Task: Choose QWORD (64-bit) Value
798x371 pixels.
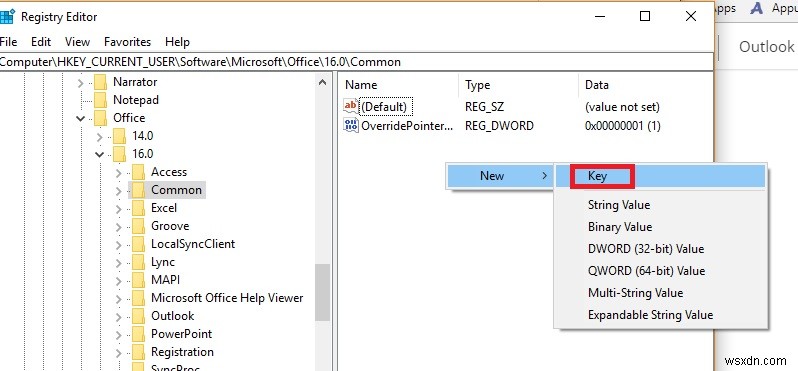Action: 660,271
